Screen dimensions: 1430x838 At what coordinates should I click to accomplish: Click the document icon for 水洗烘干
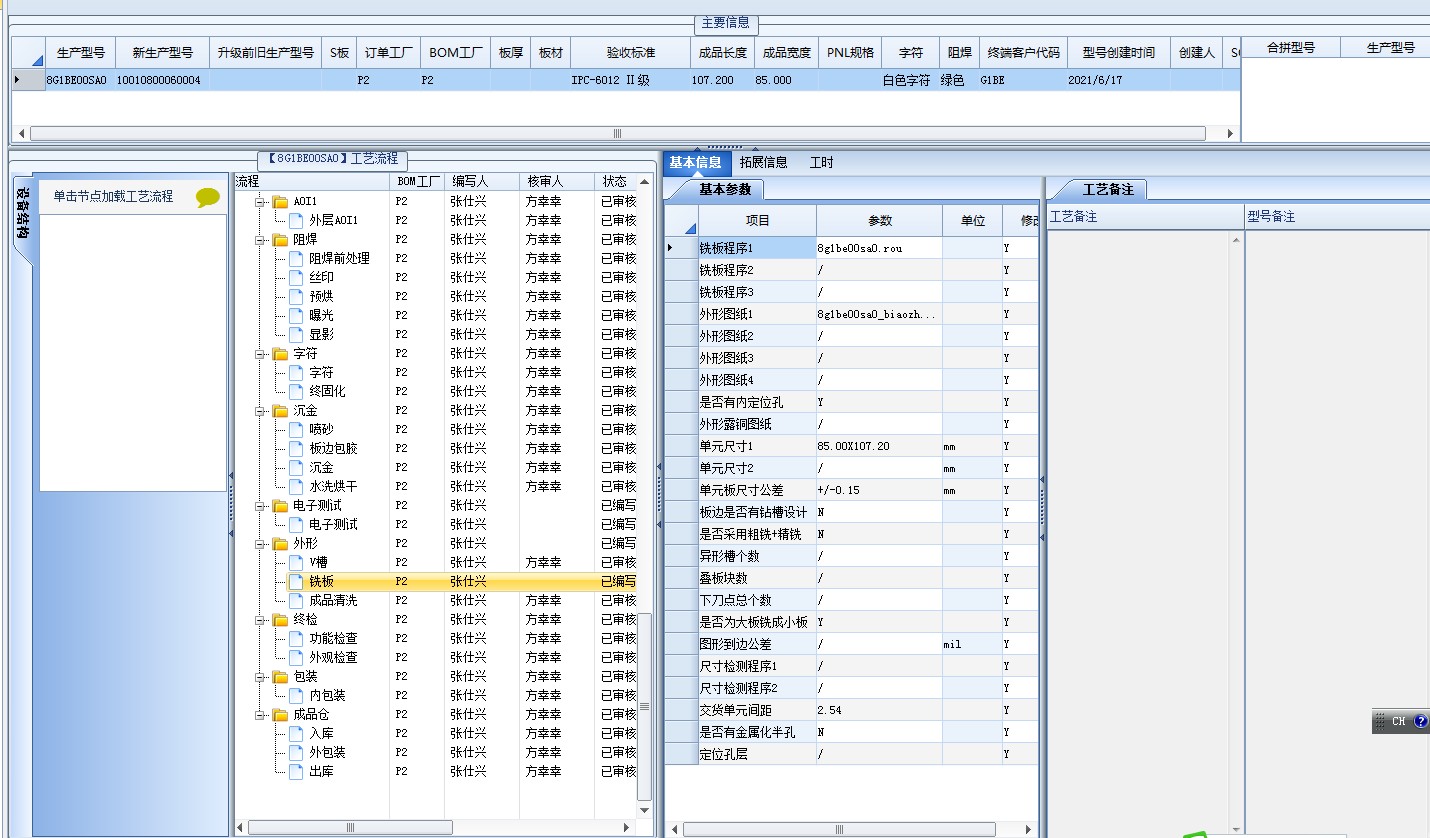(296, 486)
